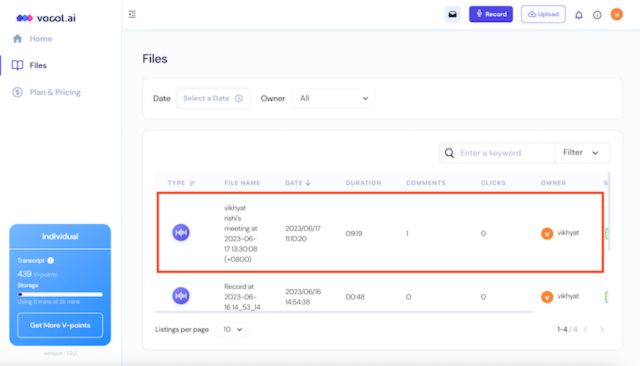Viewport: 640px width, 366px height.
Task: Click the DURATION column header
Action: click(363, 183)
